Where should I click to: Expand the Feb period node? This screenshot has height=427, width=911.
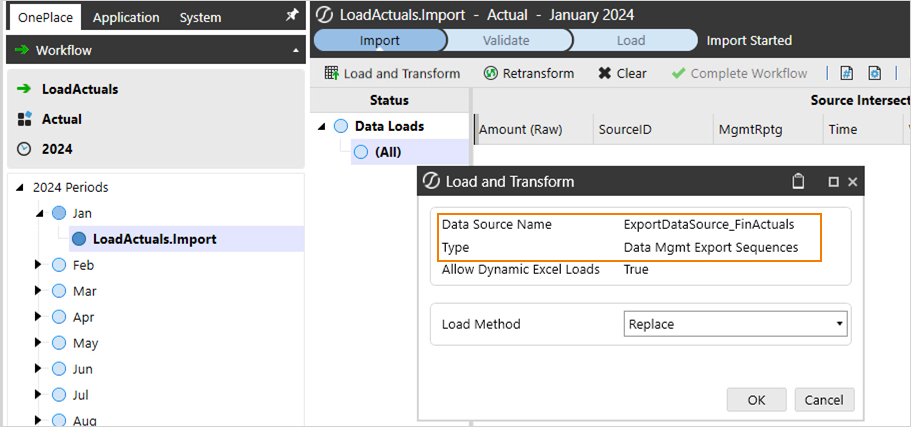[39, 265]
